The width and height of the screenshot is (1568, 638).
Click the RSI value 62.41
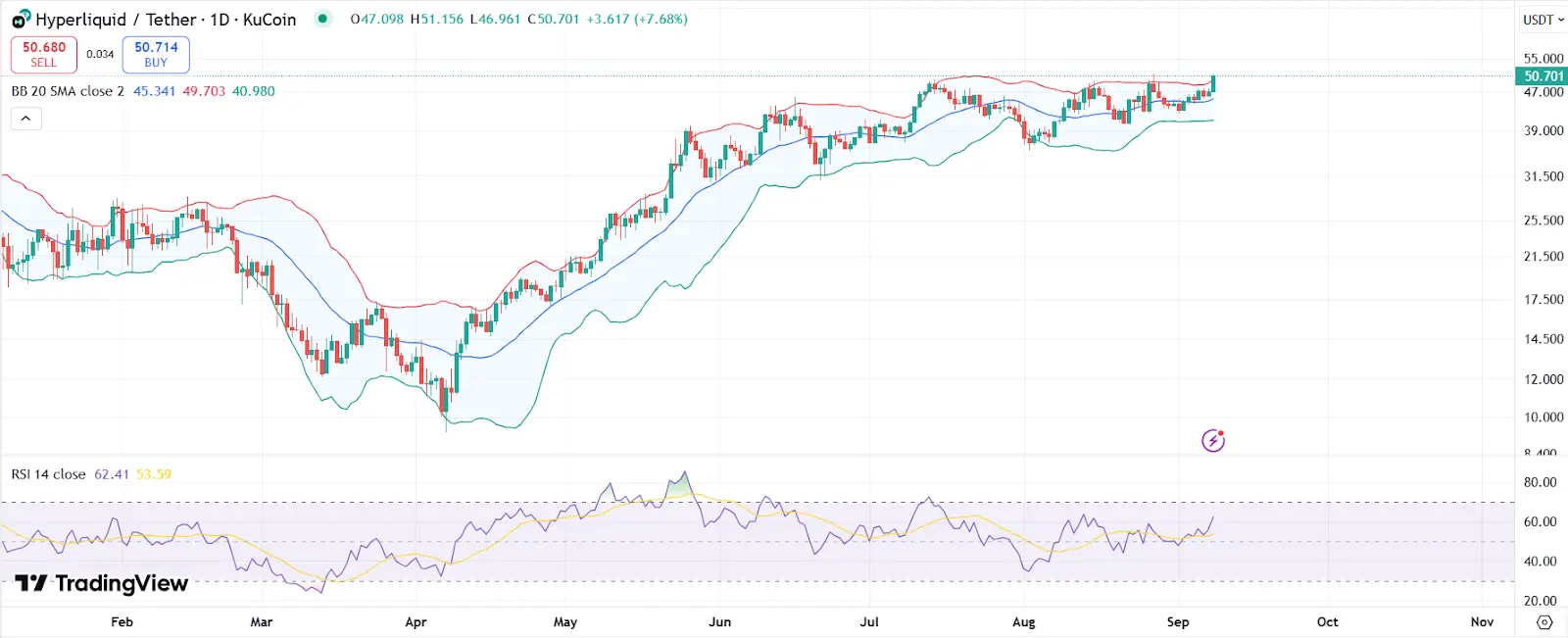(112, 474)
